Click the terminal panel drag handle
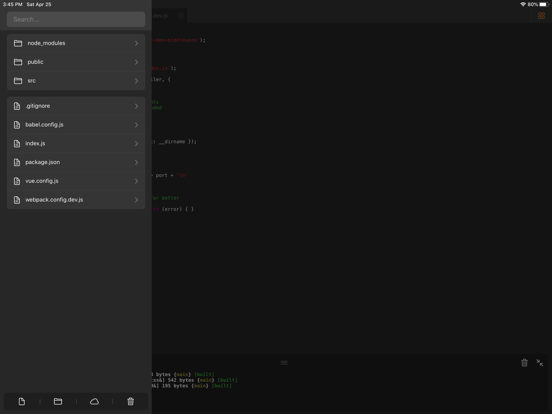Viewport: 552px width, 414px height. click(x=284, y=363)
